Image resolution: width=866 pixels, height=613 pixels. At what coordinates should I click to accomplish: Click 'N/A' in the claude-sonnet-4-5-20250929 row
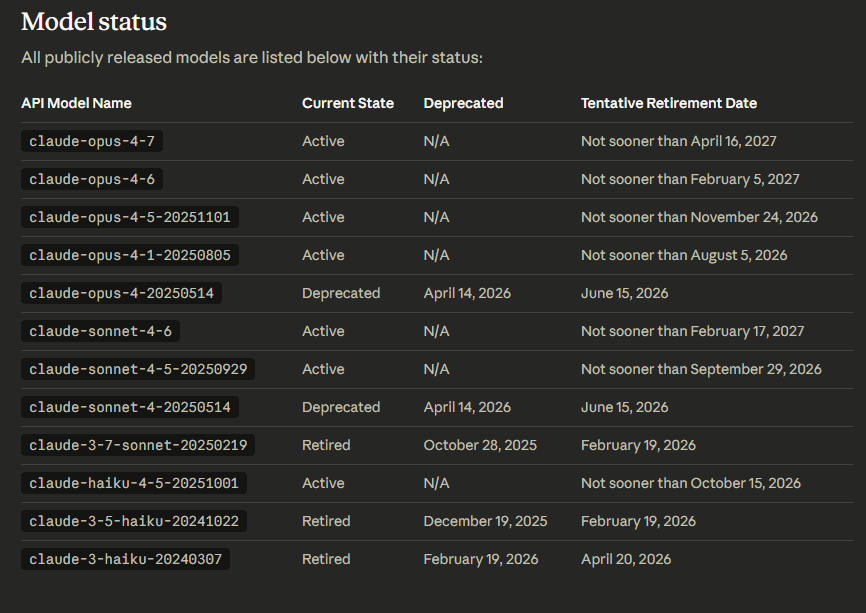click(436, 369)
